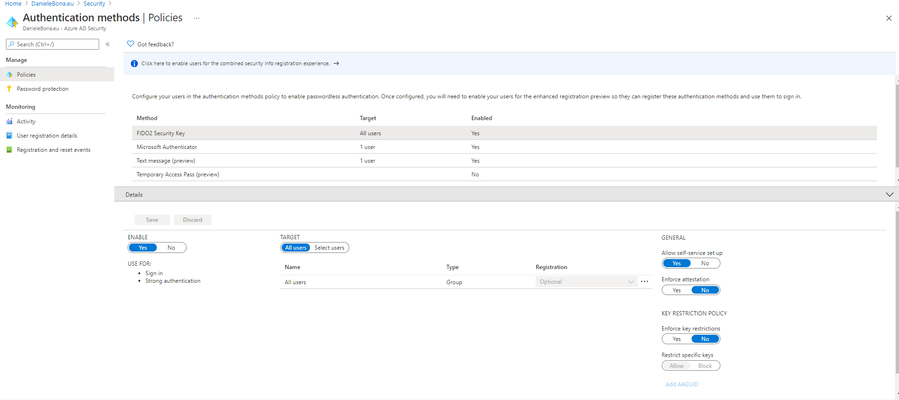Go to Home breadcrumb

click(x=13, y=3)
